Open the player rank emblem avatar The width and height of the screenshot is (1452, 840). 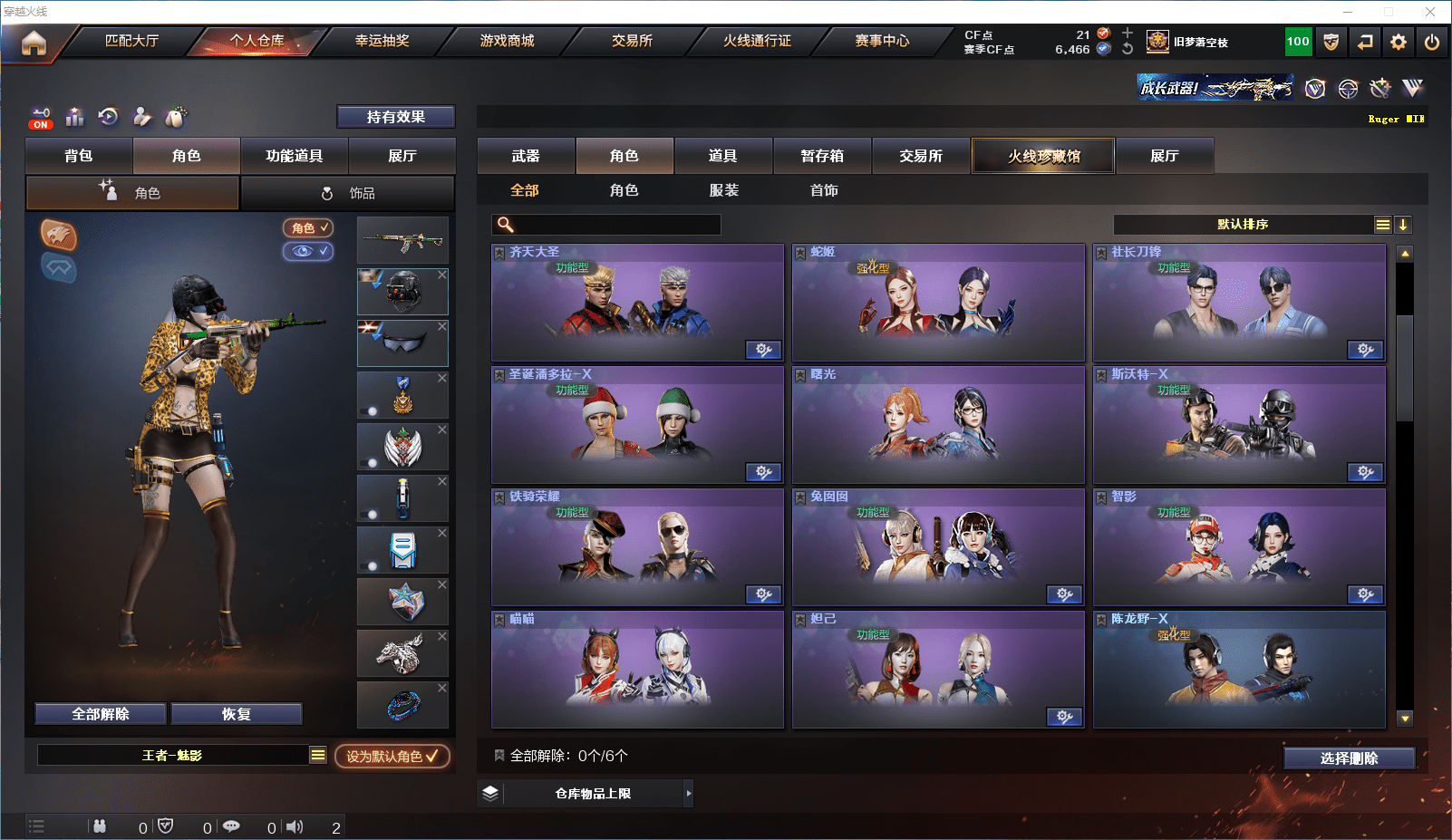[x=1157, y=42]
